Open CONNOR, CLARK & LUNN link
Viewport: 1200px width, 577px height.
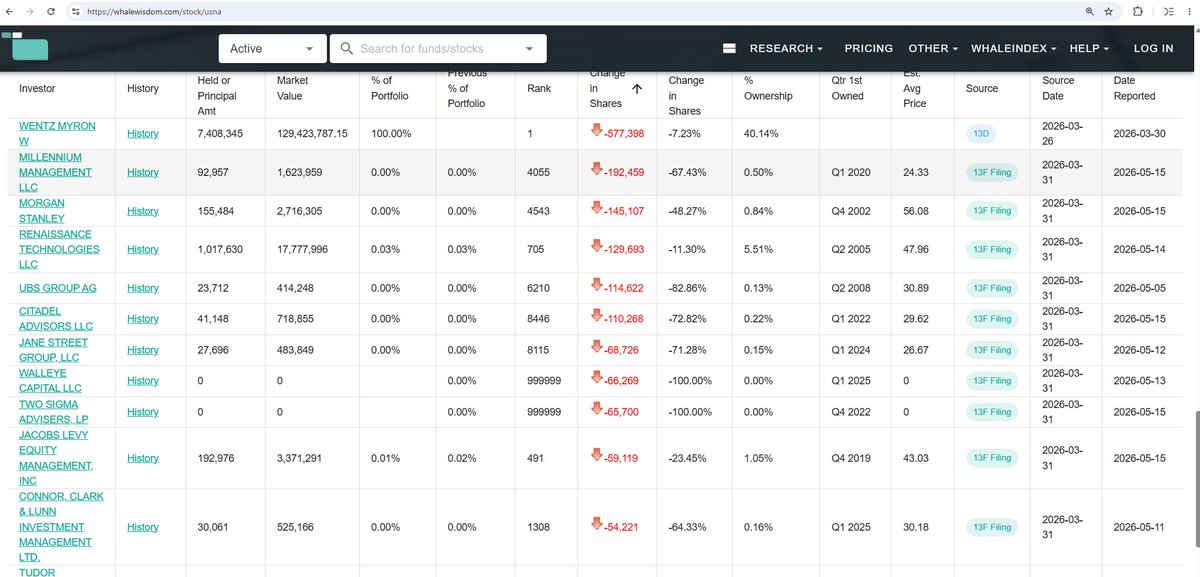[x=61, y=527]
